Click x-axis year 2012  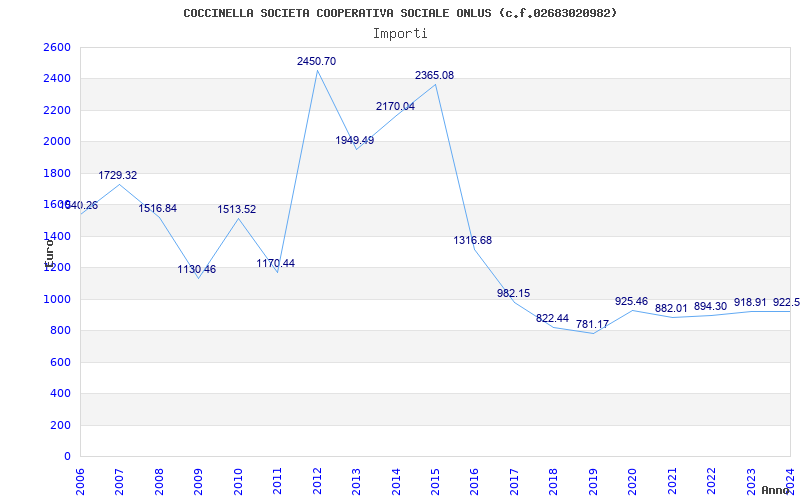click(317, 482)
